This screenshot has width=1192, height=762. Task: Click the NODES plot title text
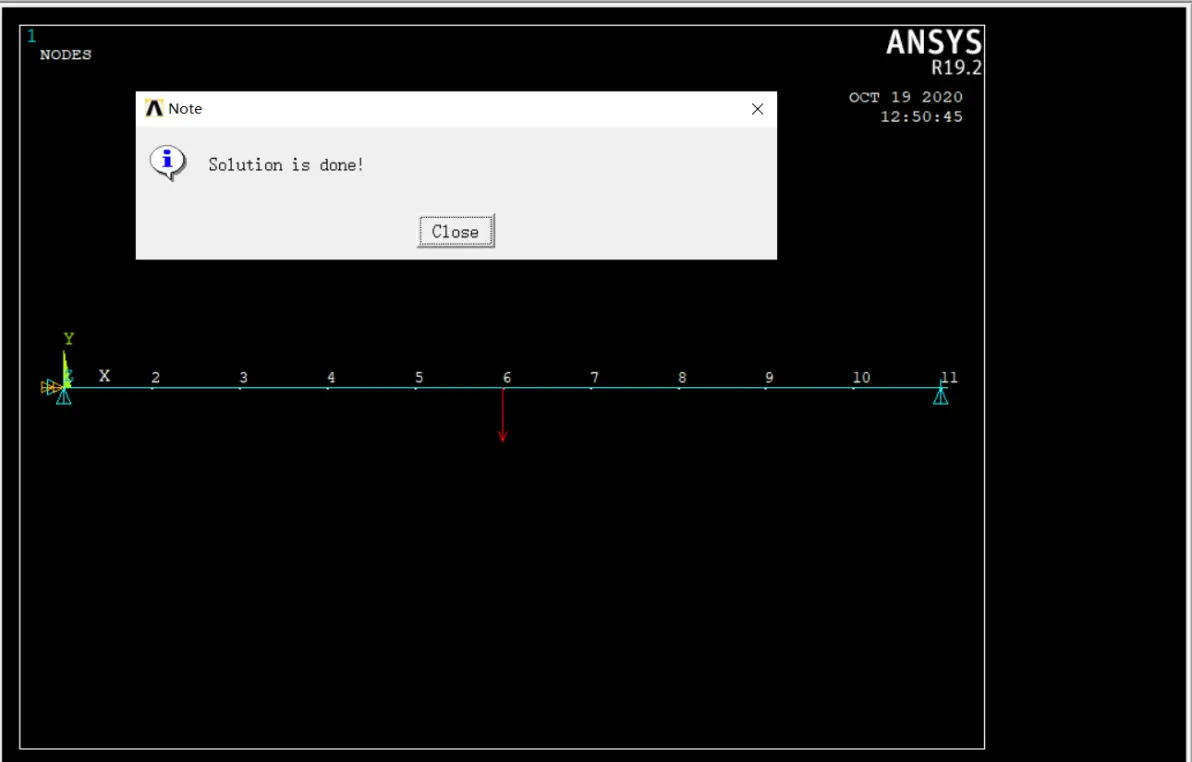tap(65, 55)
